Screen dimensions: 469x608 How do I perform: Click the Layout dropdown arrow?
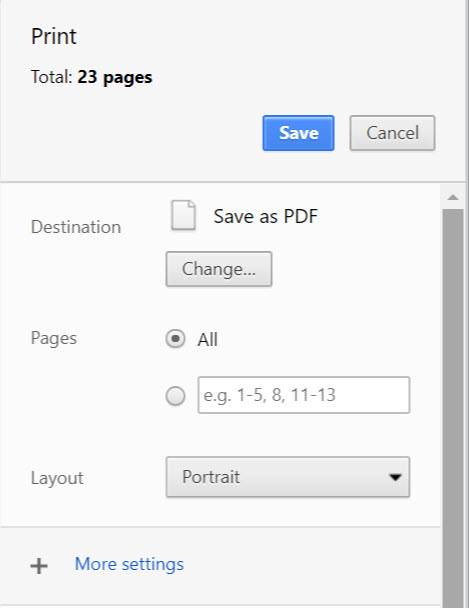(x=395, y=477)
